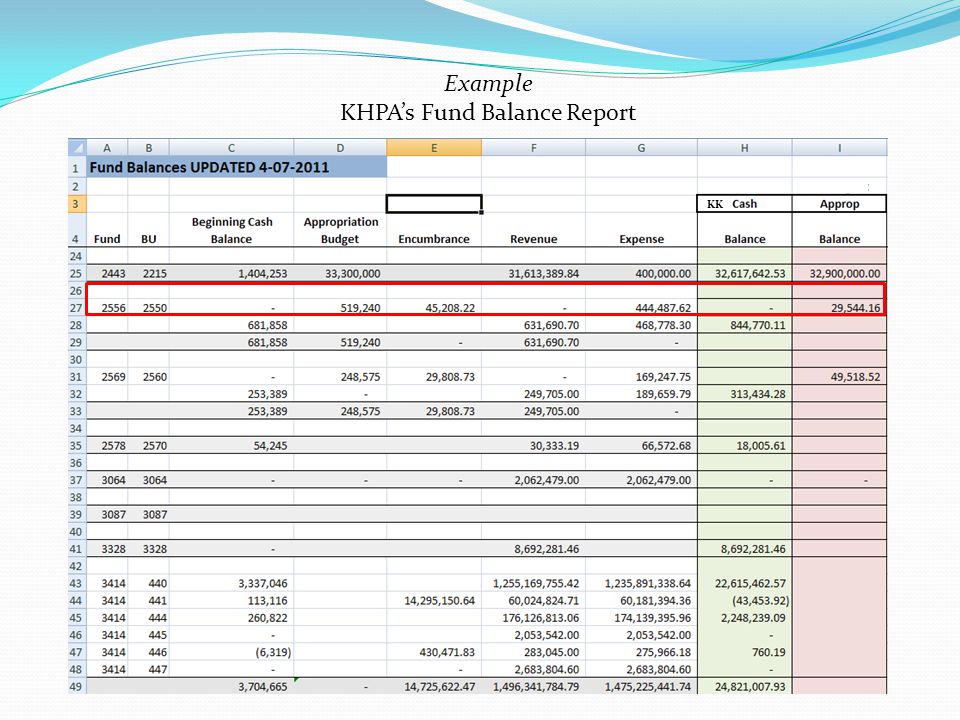Click the value 66,572.68
Image resolution: width=960 pixels, height=720 pixels.
[x=666, y=446]
